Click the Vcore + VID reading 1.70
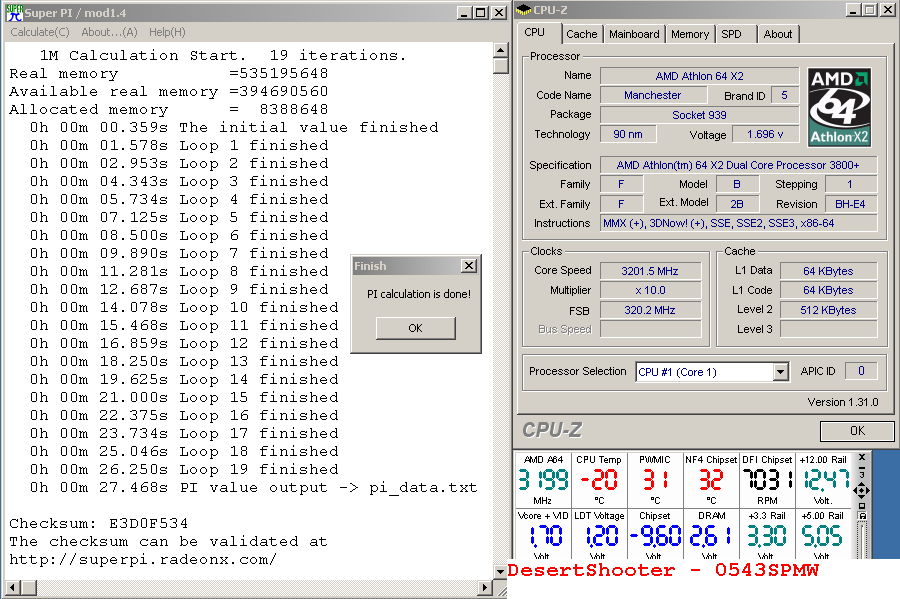 [x=545, y=536]
